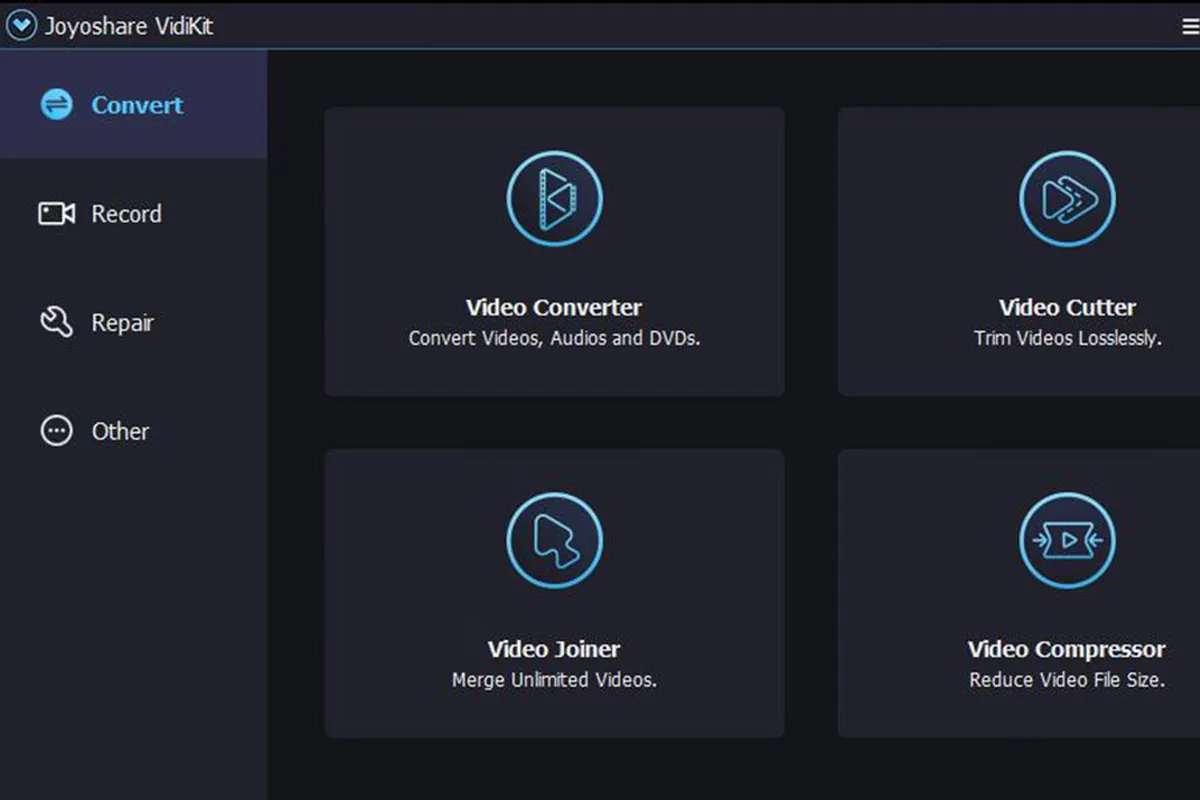1200x800 pixels.
Task: Switch to the Convert tab label
Action: tap(137, 105)
